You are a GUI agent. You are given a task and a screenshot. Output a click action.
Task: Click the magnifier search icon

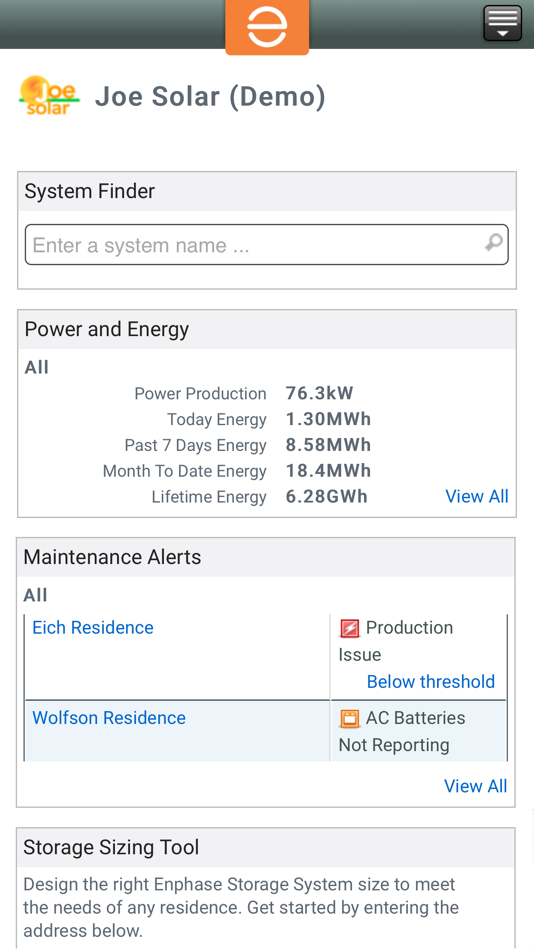click(494, 243)
